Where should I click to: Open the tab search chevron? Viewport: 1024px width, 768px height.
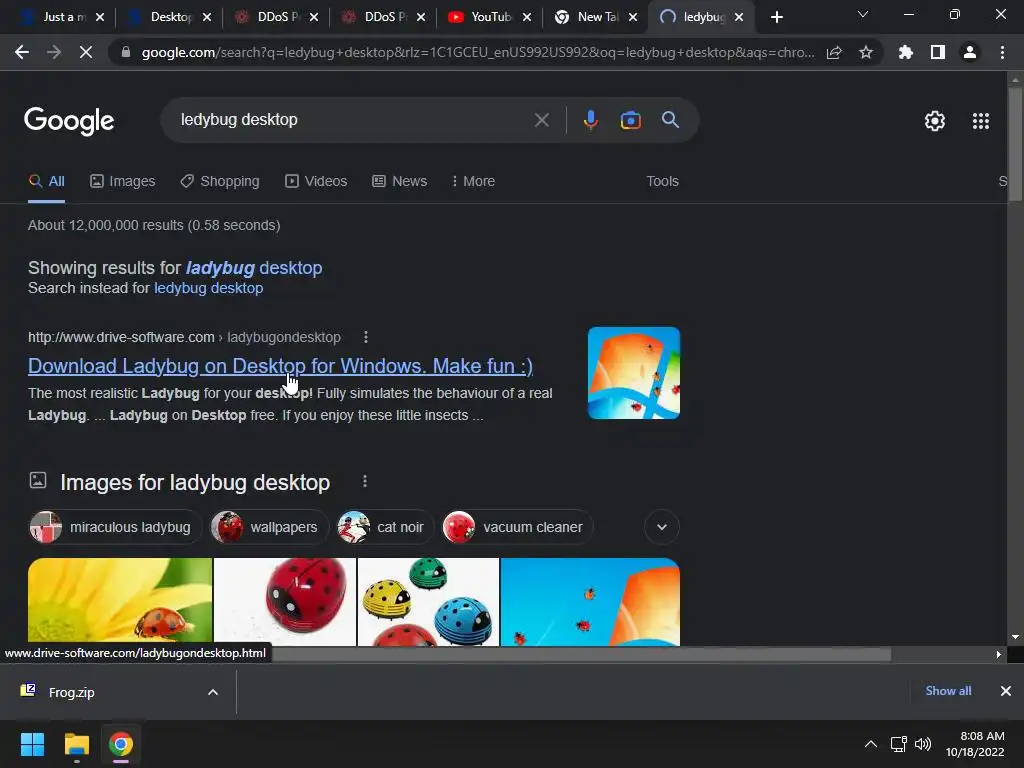863,14
